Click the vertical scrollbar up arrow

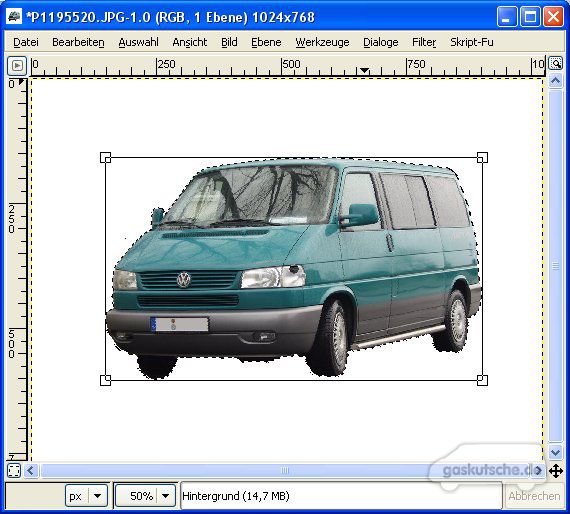555,81
